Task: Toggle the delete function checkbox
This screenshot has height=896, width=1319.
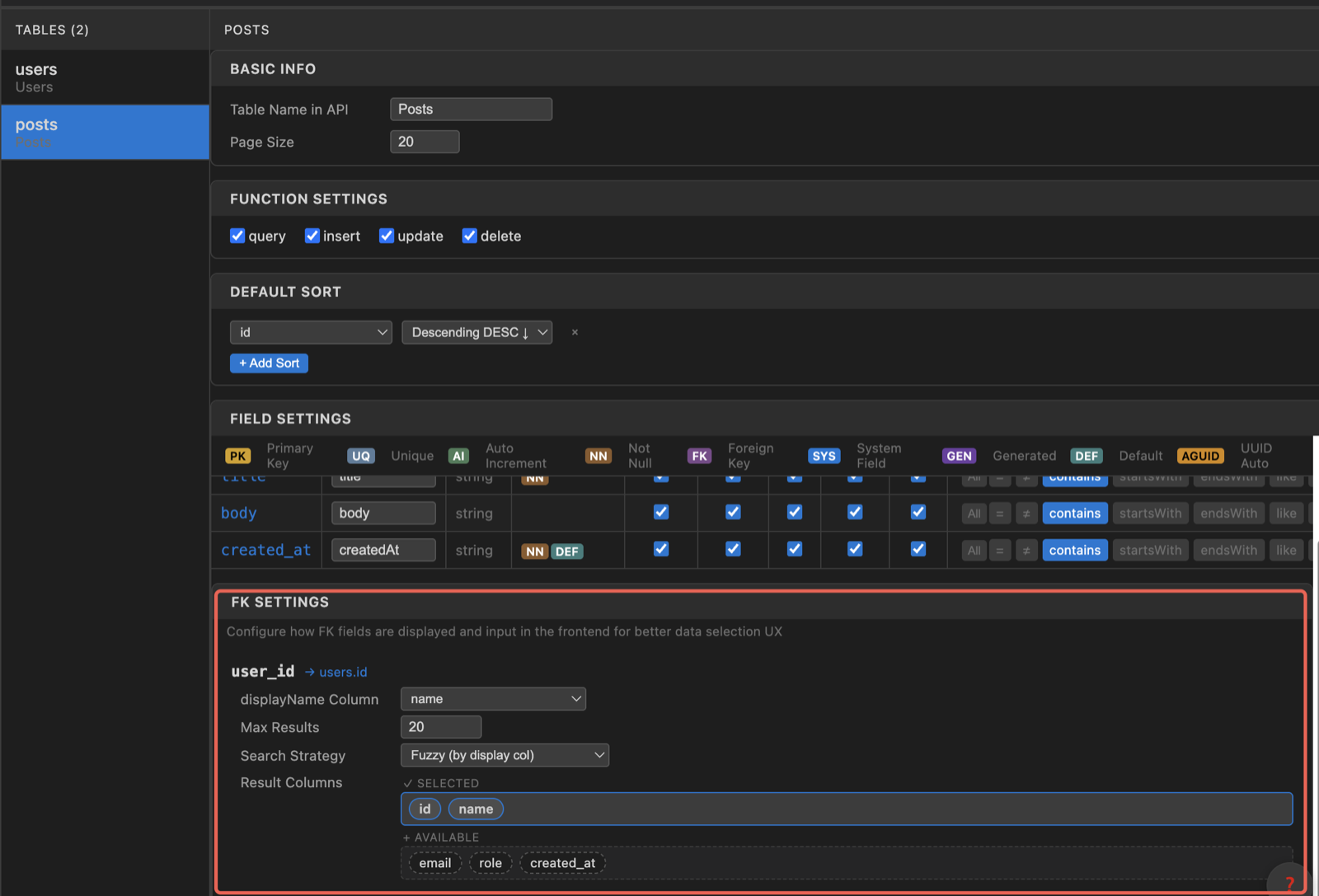Action: coord(469,236)
